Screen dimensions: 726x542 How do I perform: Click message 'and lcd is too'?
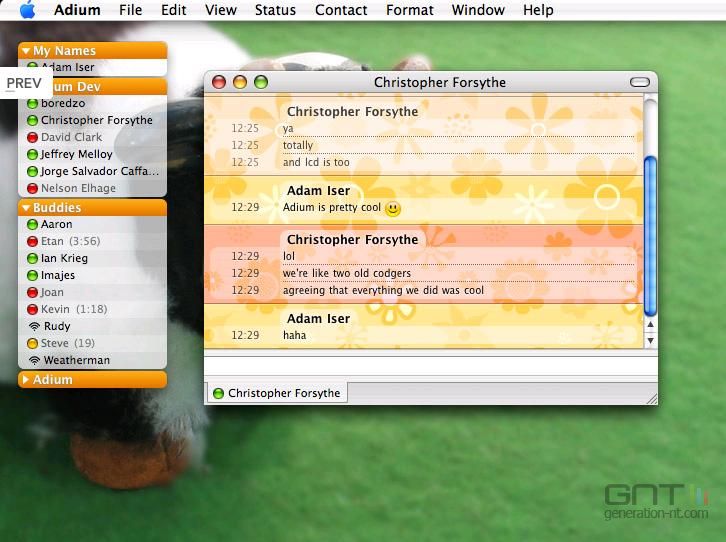(316, 162)
